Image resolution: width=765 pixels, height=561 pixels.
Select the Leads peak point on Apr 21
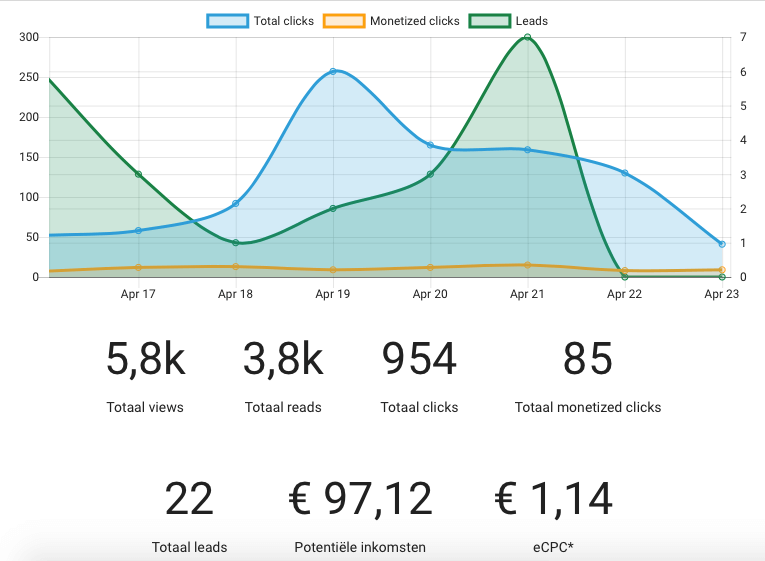[x=527, y=37]
